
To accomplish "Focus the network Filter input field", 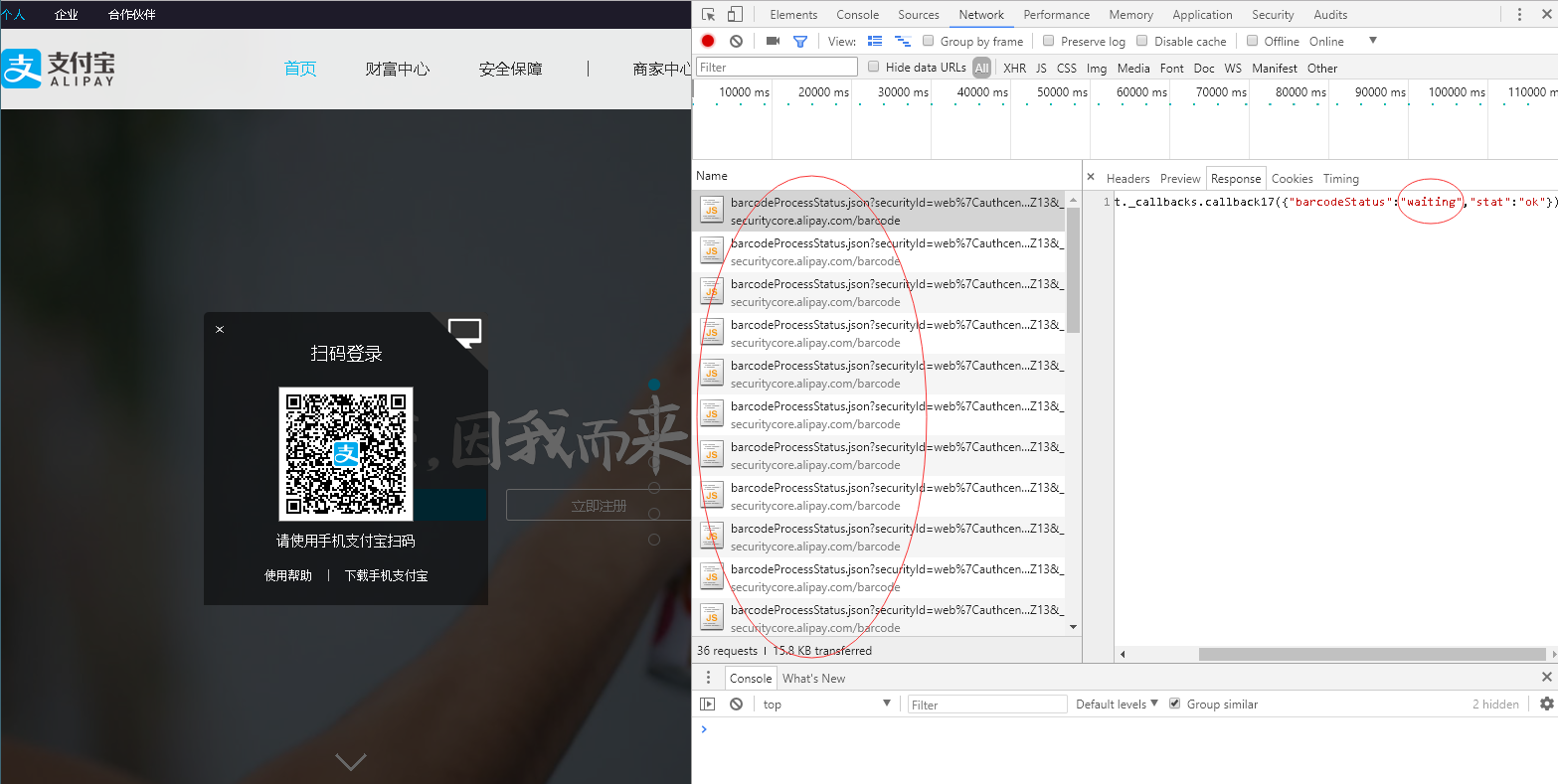I will (777, 67).
